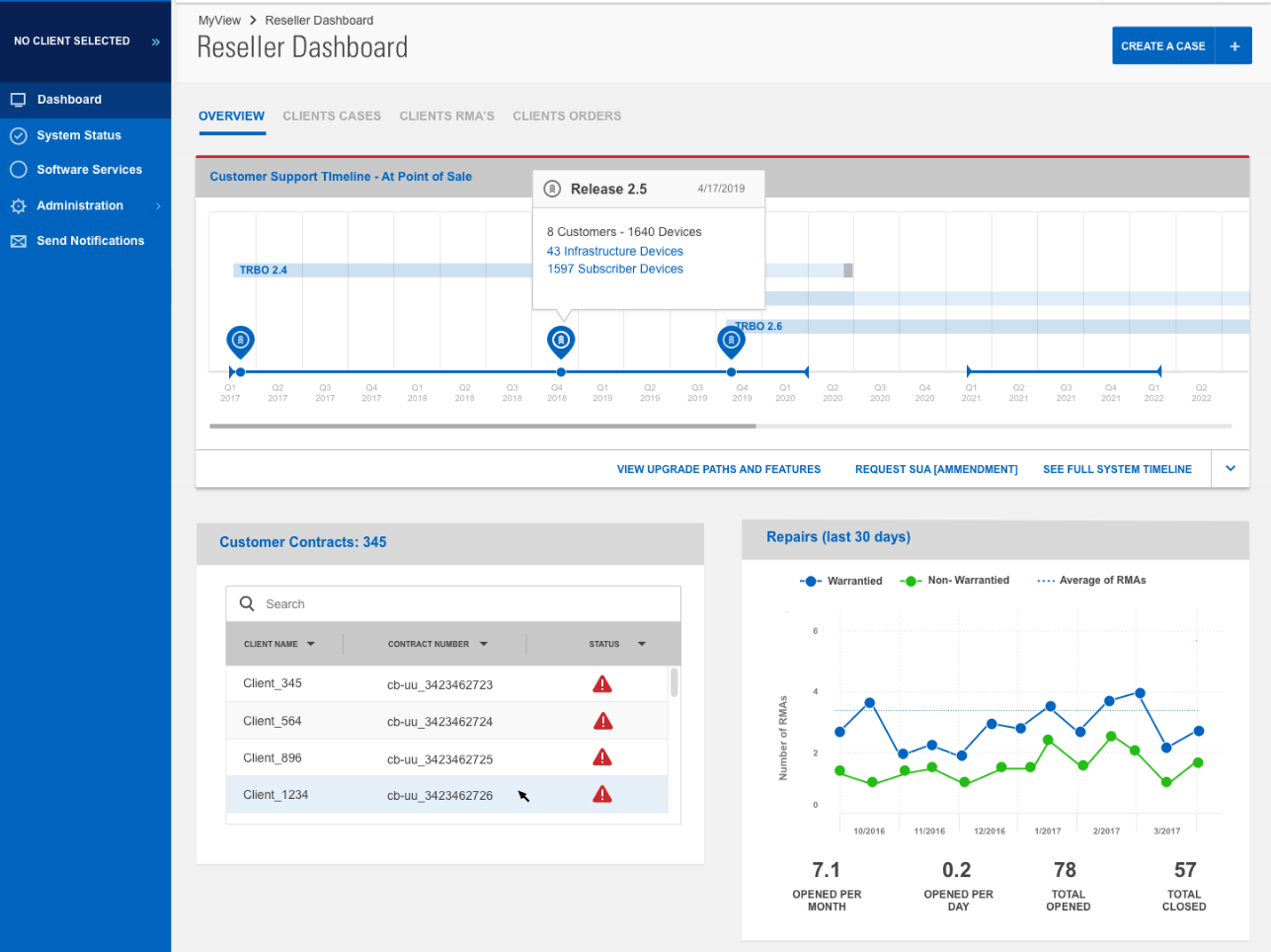The width and height of the screenshot is (1271, 952).
Task: Expand the client selector double-chevron
Action: [155, 41]
